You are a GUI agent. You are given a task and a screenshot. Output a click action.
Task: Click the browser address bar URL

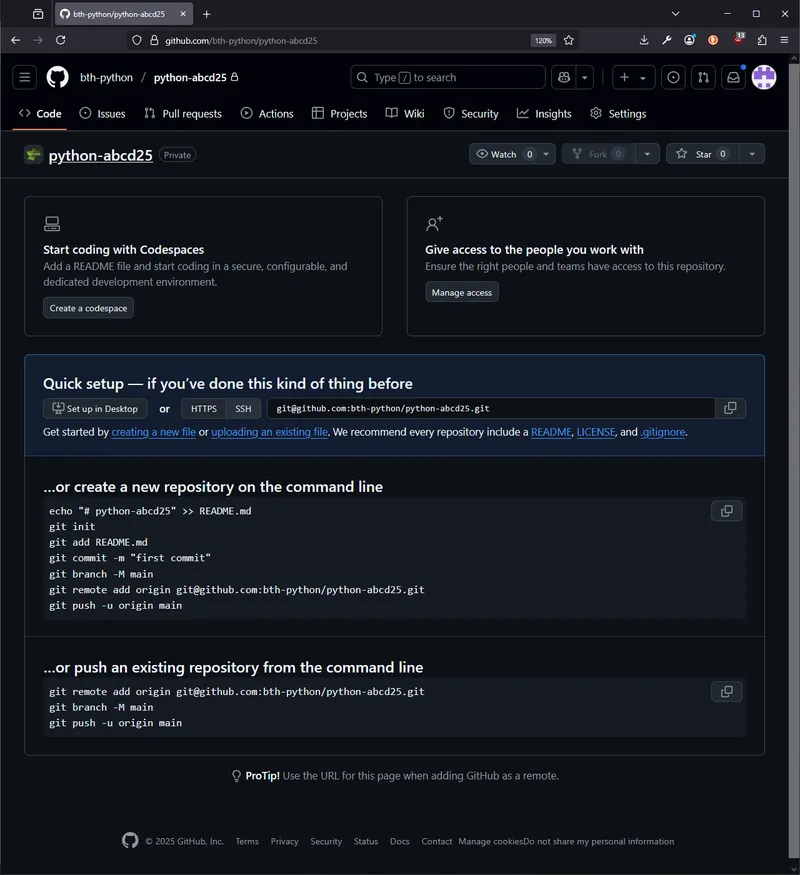point(241,41)
